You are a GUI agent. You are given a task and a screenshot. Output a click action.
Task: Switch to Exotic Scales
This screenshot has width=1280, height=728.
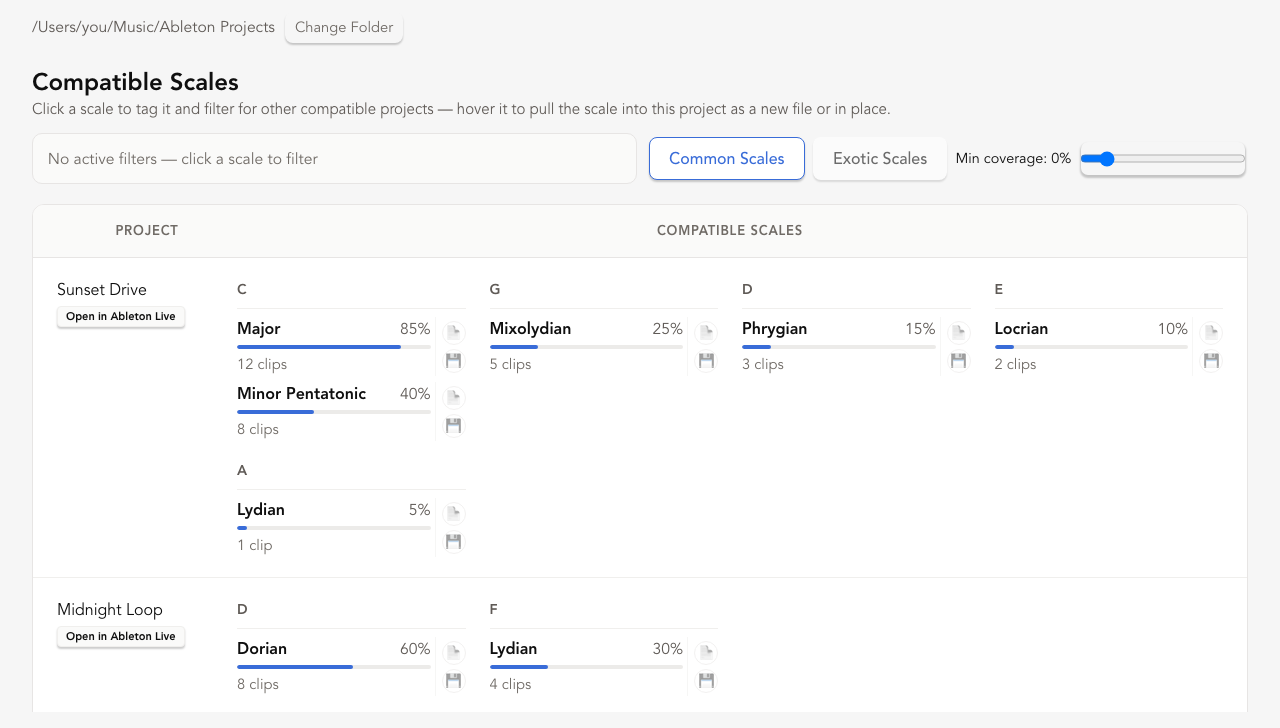tap(880, 158)
